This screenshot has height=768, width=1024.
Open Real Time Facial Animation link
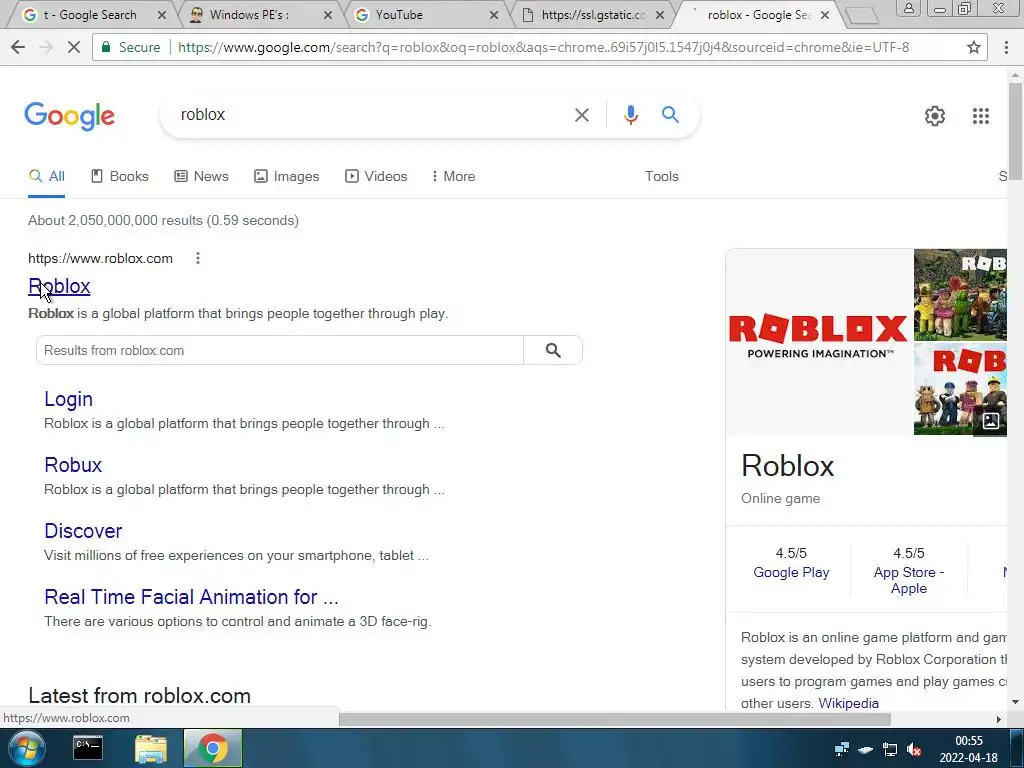point(191,597)
